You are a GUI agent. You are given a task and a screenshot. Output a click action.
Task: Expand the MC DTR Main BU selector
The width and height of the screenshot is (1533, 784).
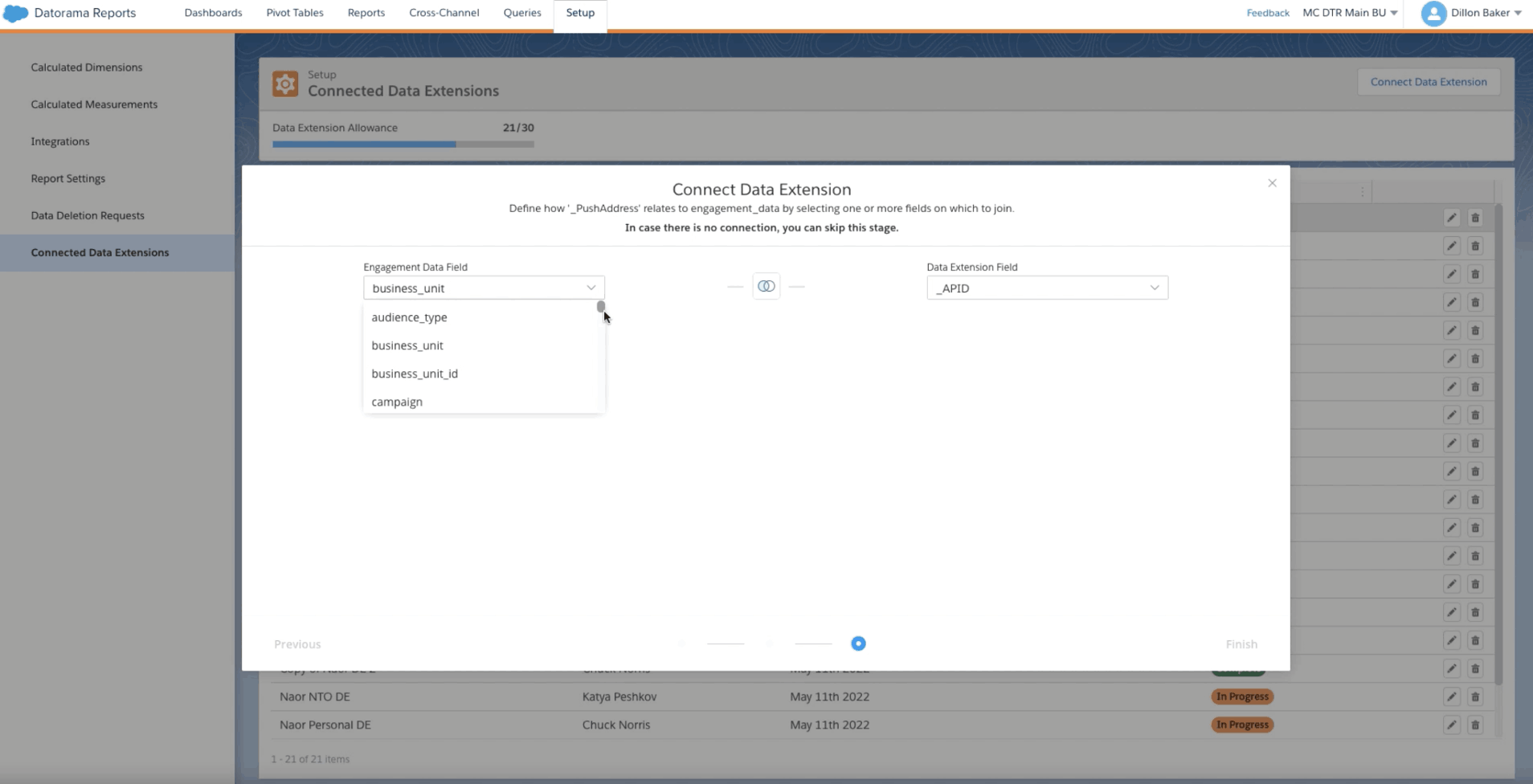click(x=1350, y=13)
